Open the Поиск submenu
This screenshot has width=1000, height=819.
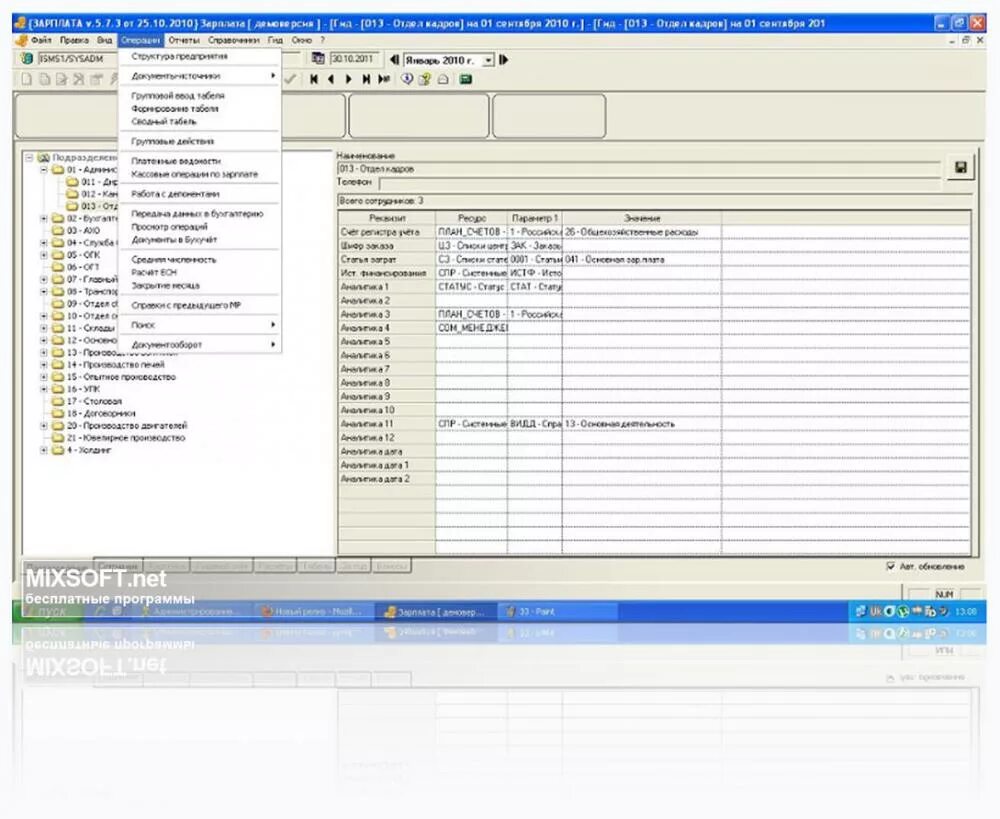tap(199, 325)
